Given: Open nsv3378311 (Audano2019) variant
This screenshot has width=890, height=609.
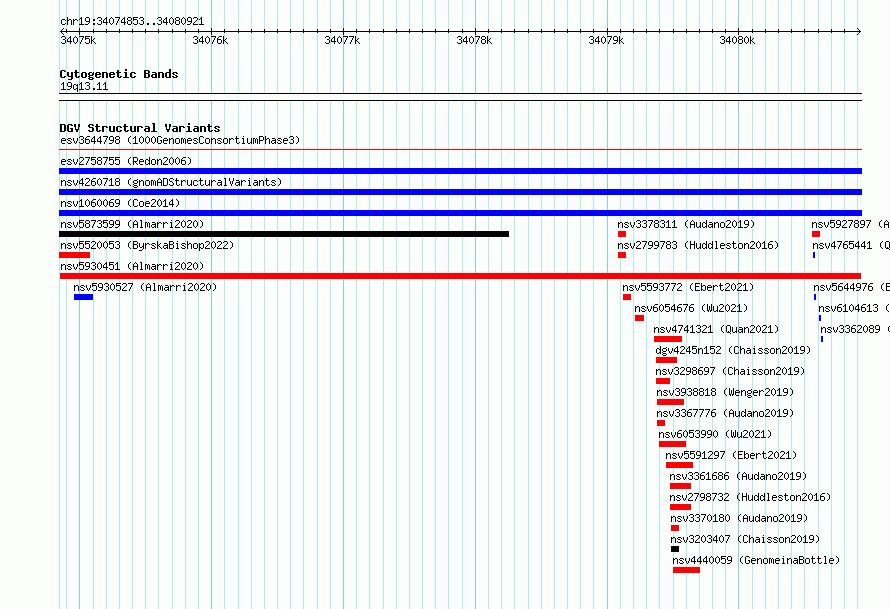Looking at the screenshot, I should pyautogui.click(x=686, y=224).
